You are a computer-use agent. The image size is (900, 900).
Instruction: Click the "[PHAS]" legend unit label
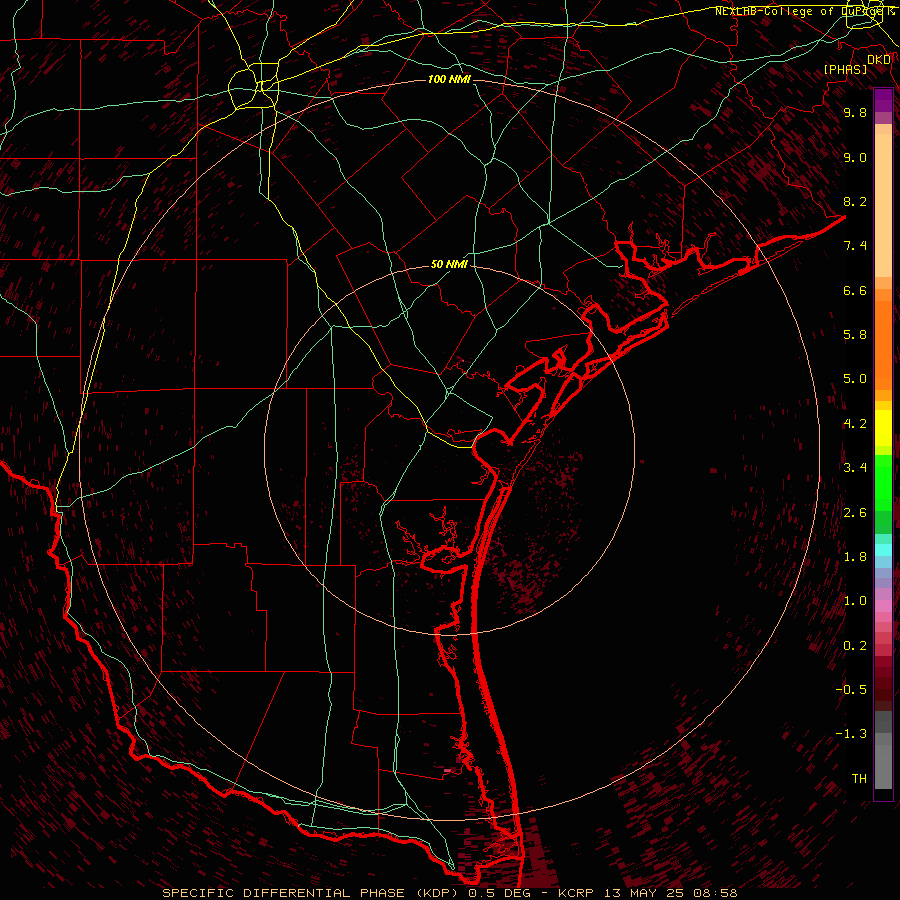(845, 70)
